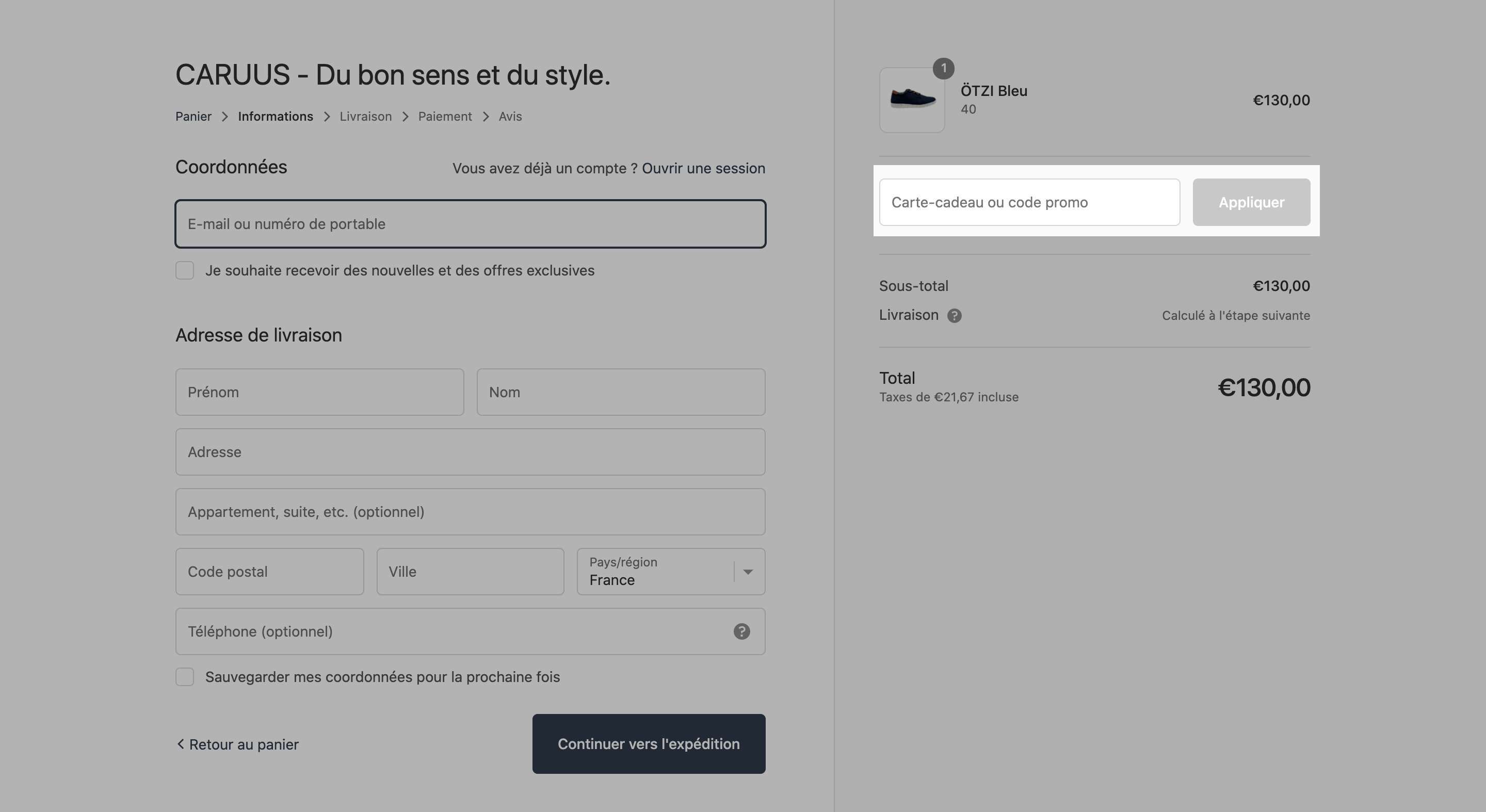
Task: Open the Pays/région dropdown
Action: 671,572
